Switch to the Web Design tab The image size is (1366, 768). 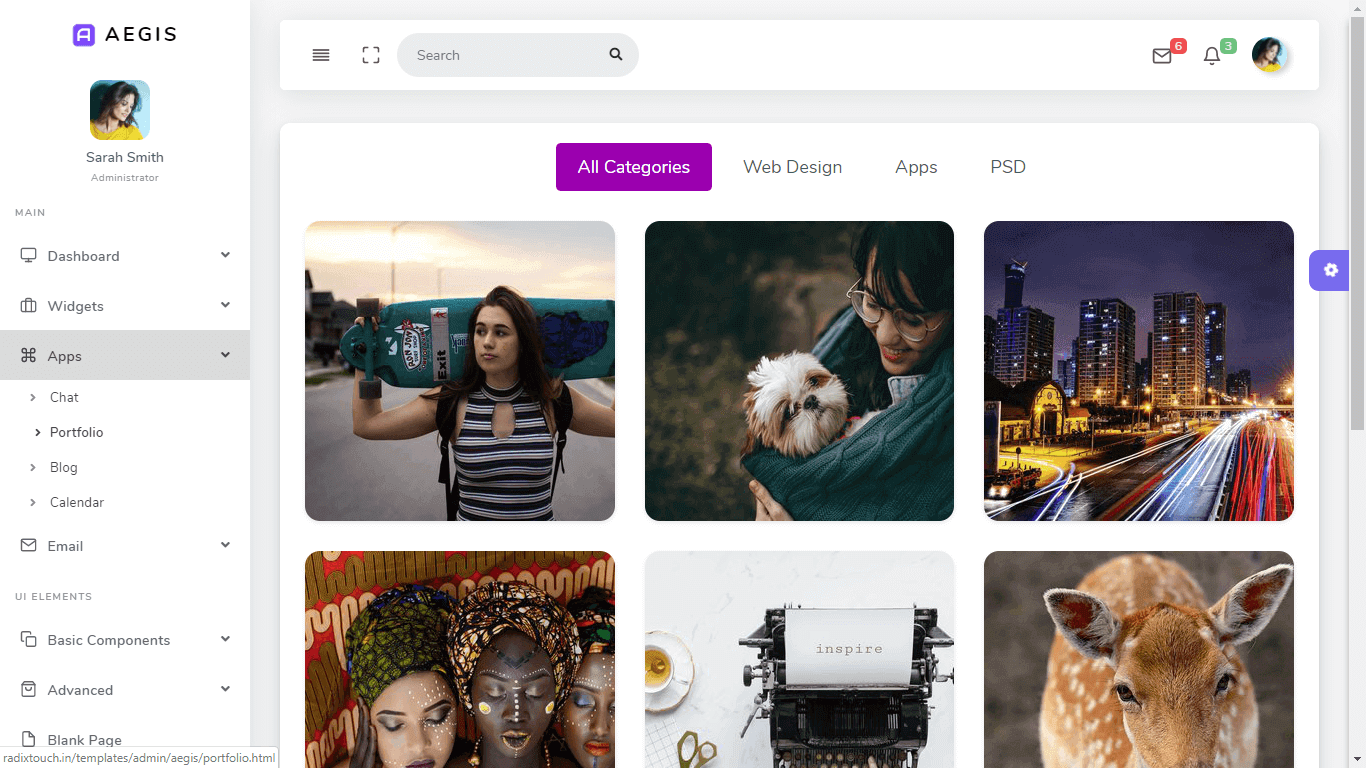tap(792, 167)
